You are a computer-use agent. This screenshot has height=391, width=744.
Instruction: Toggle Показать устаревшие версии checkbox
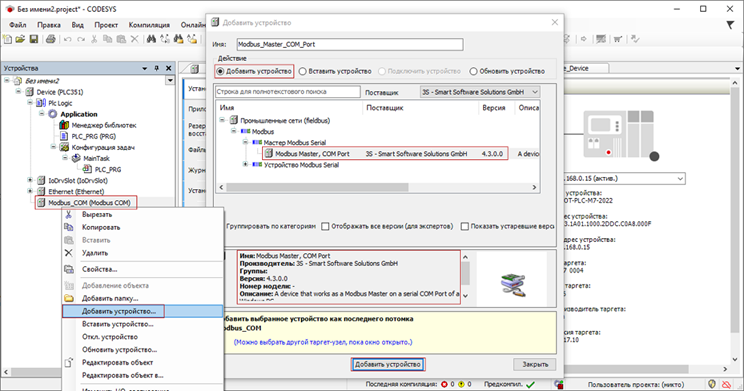(465, 226)
